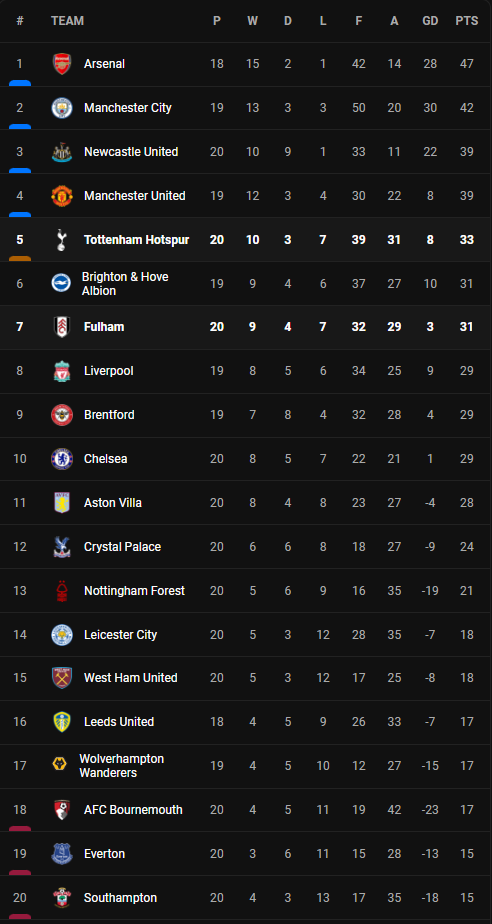The image size is (492, 924).
Task: Click the Chelsea club badge
Action: tap(62, 459)
